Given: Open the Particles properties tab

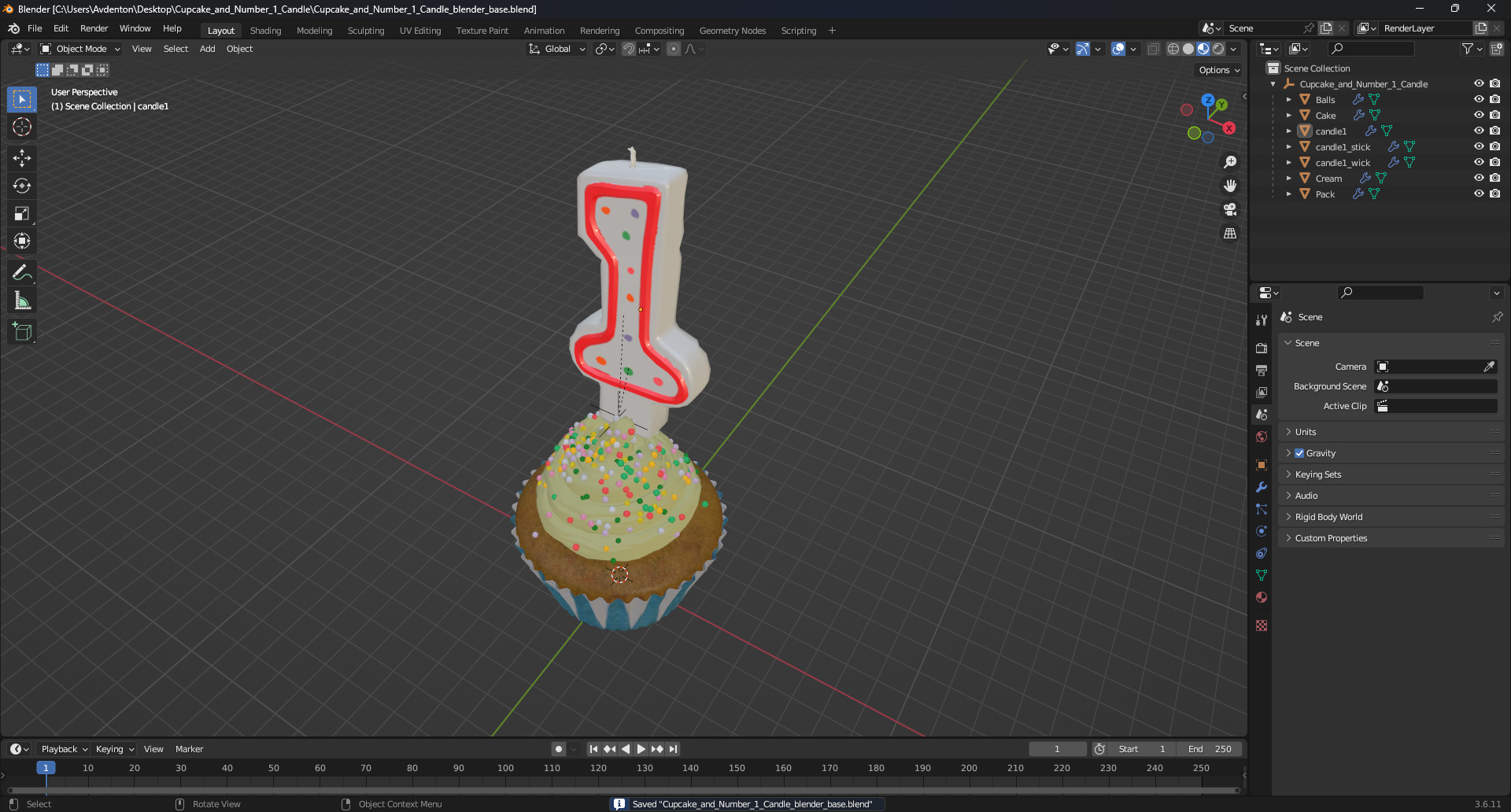Looking at the screenshot, I should (1262, 509).
